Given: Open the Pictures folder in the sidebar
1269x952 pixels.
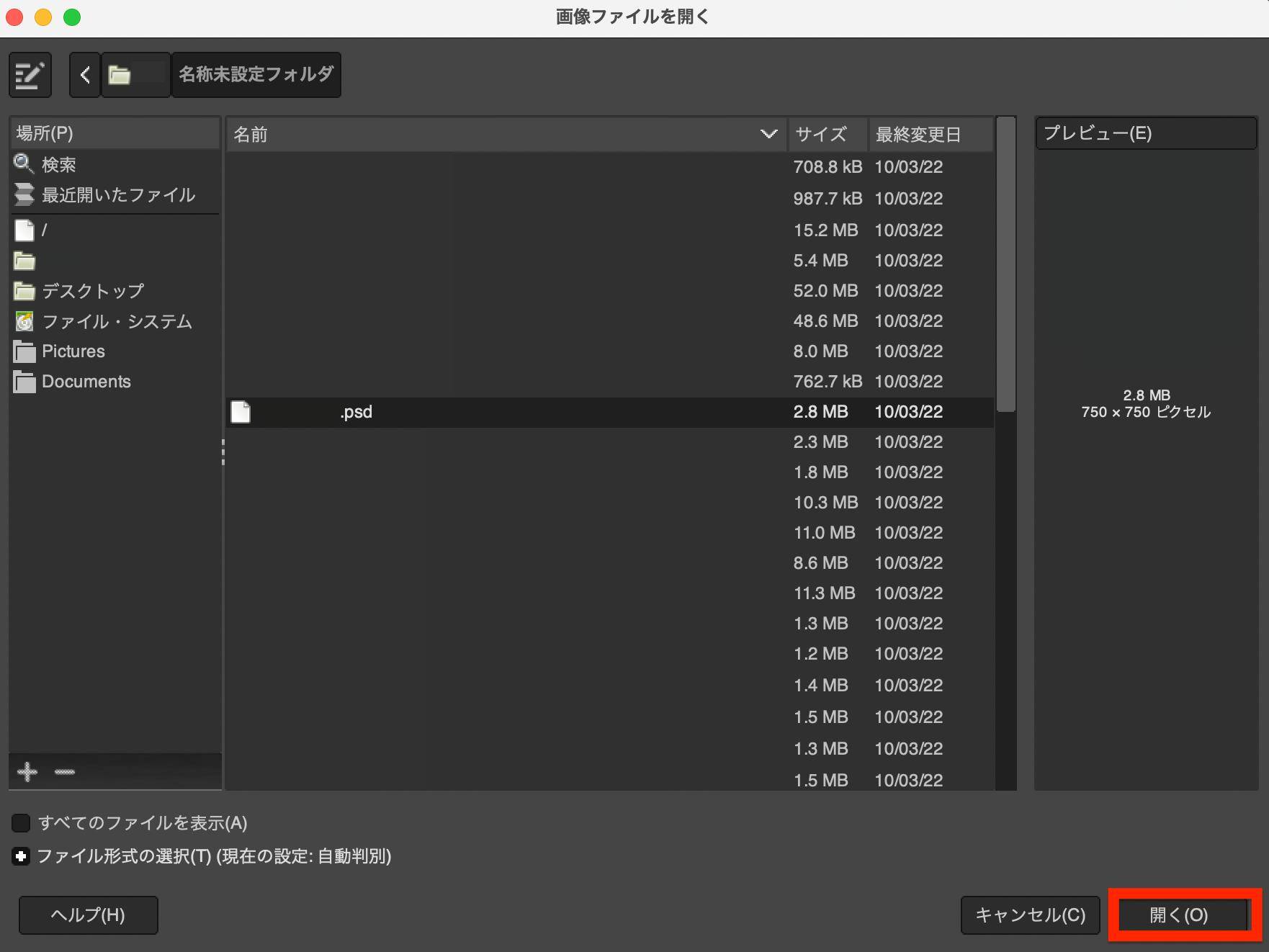Looking at the screenshot, I should pyautogui.click(x=73, y=351).
